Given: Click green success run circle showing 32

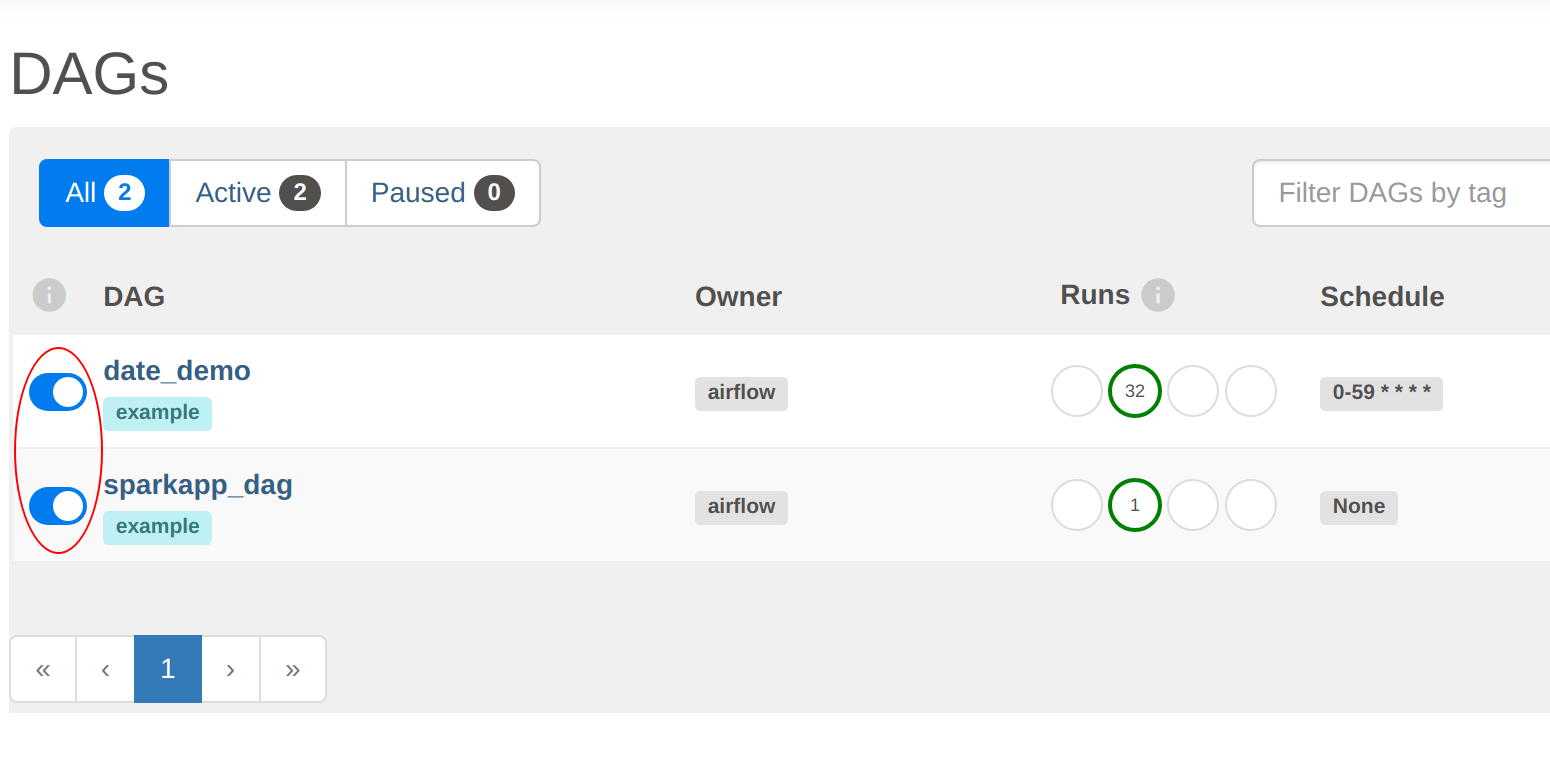Looking at the screenshot, I should click(x=1134, y=391).
